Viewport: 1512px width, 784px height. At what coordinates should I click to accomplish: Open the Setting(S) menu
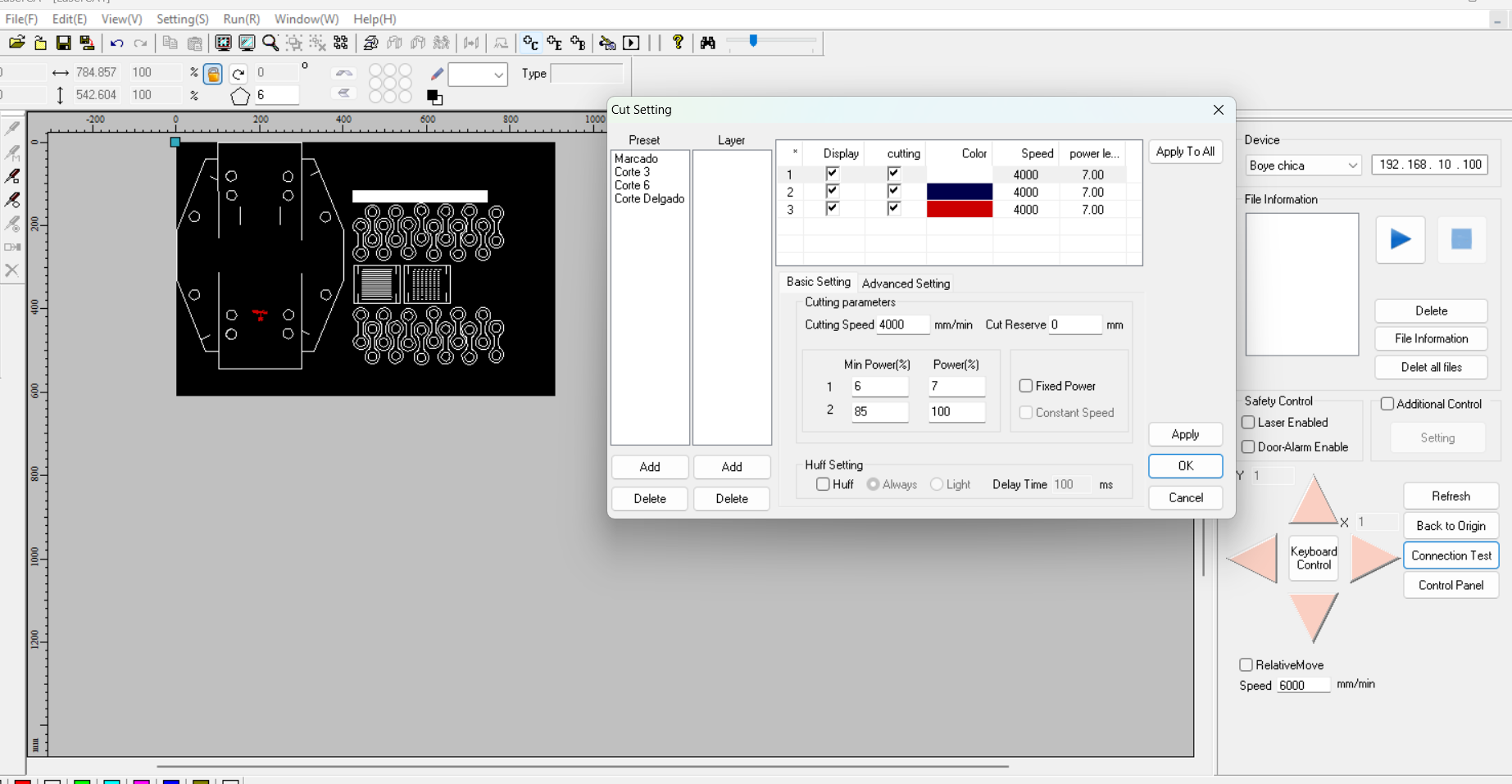182,19
